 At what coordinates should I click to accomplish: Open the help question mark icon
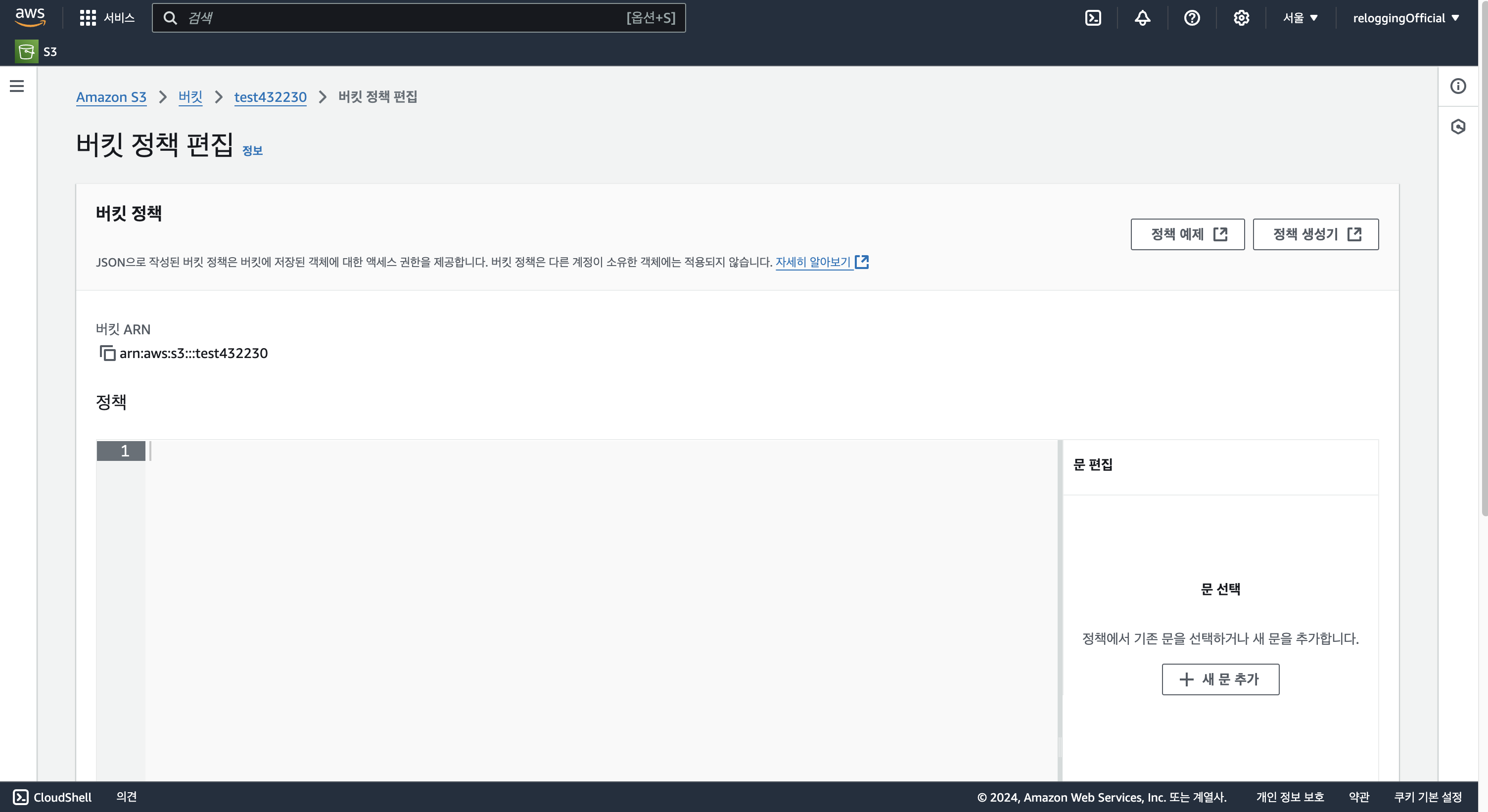point(1192,18)
